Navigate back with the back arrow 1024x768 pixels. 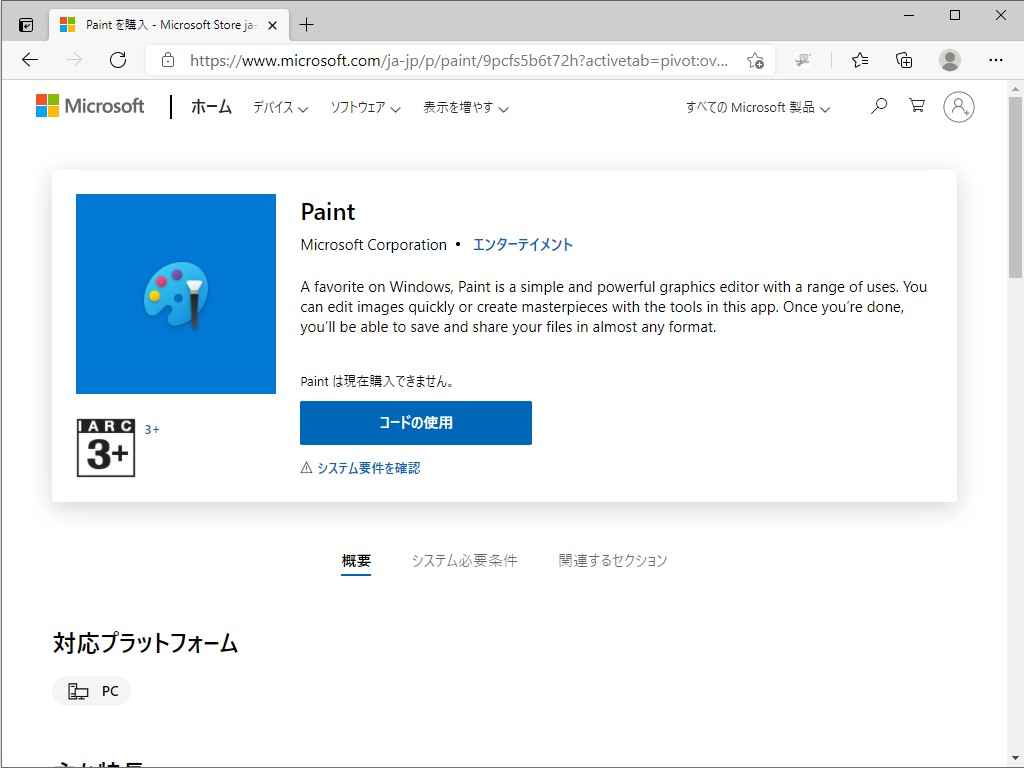click(29, 60)
